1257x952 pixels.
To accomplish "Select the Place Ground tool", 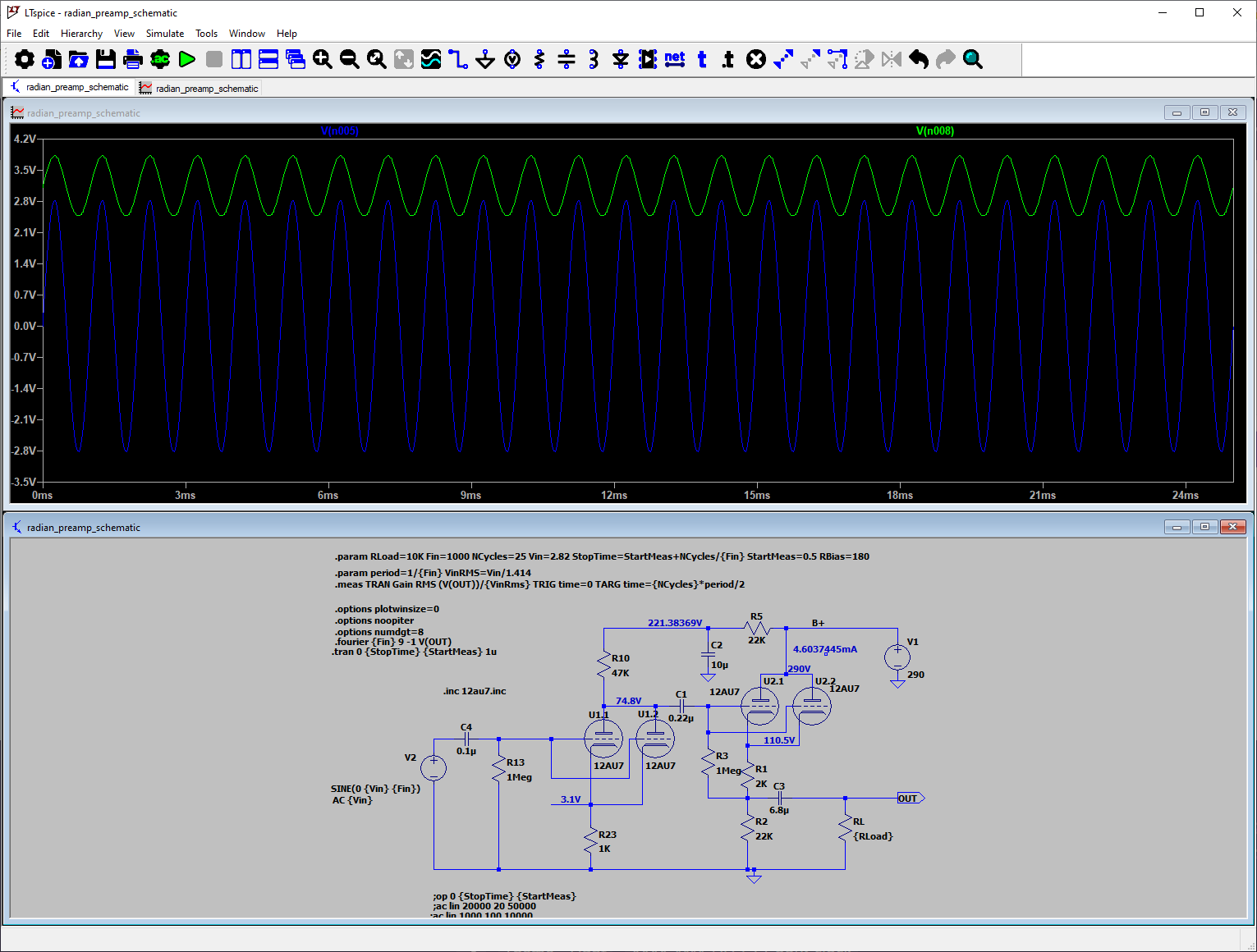I will pos(485,59).
